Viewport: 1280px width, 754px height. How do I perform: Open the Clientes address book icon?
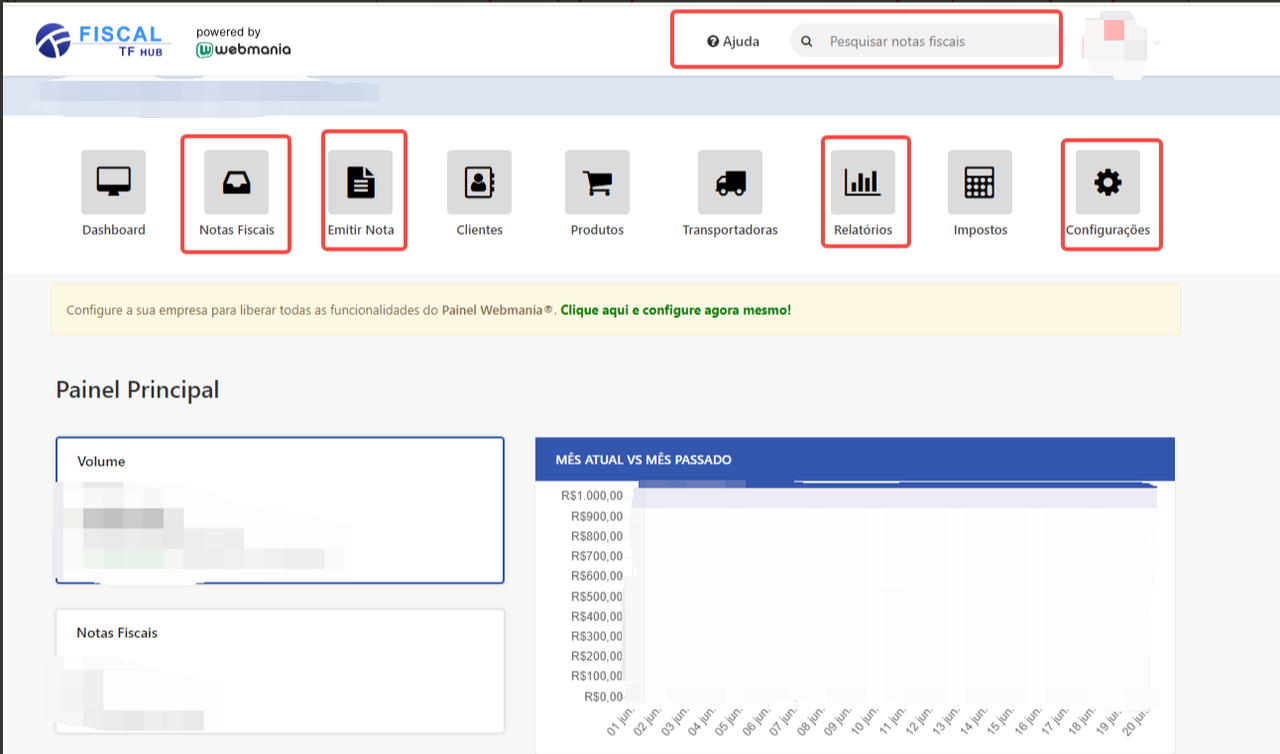coord(479,182)
